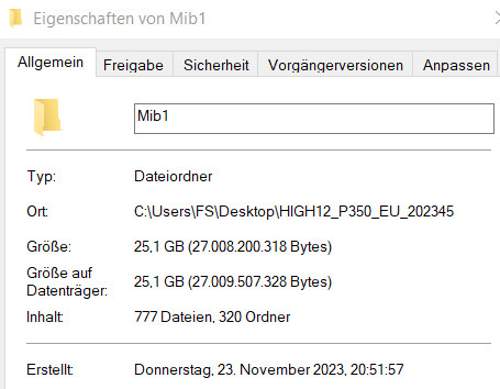This screenshot has width=500, height=389.
Task: Click into the Mib1 folder name field
Action: coord(314,119)
